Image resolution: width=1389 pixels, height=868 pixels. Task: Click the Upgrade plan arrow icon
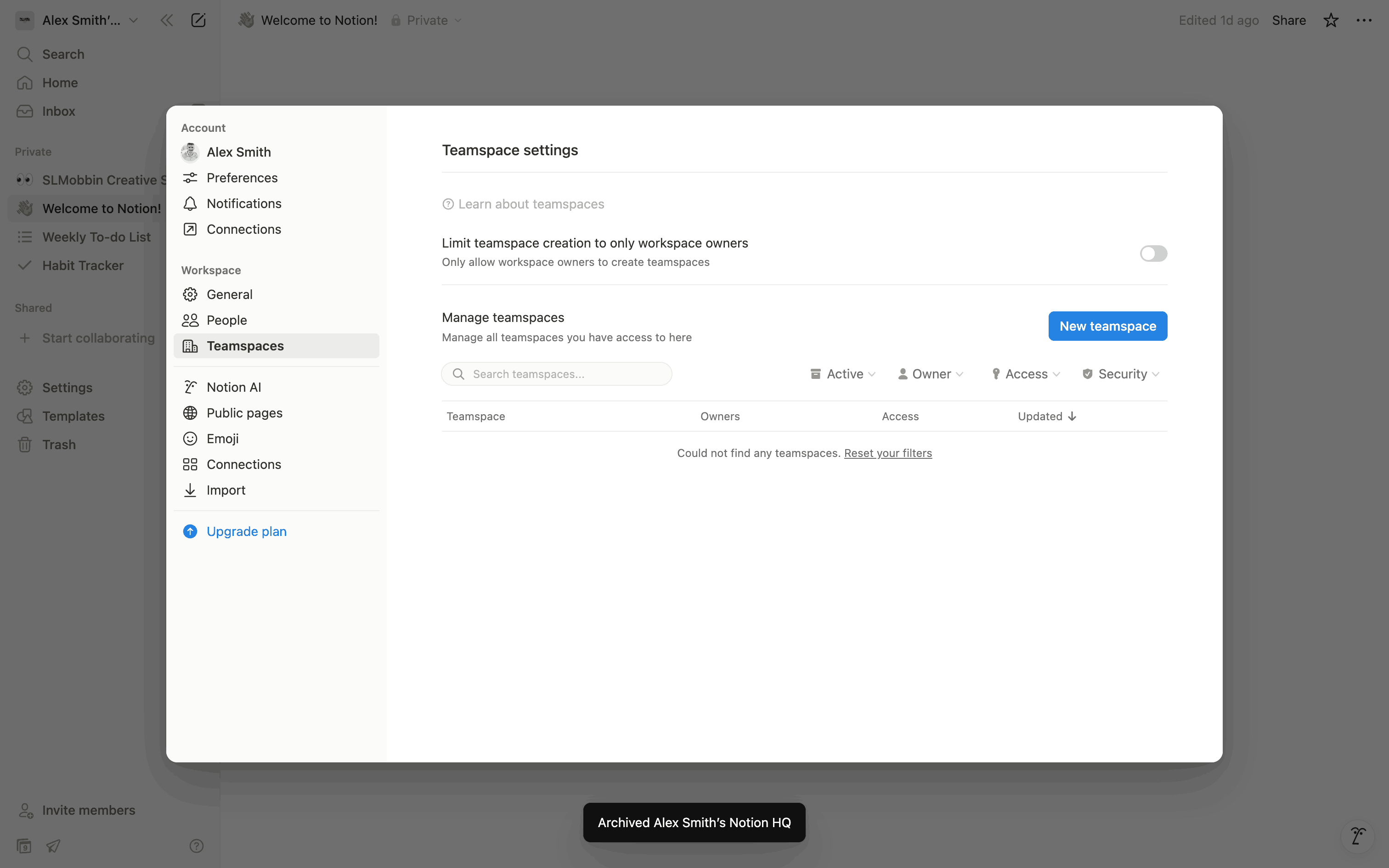[x=190, y=532]
